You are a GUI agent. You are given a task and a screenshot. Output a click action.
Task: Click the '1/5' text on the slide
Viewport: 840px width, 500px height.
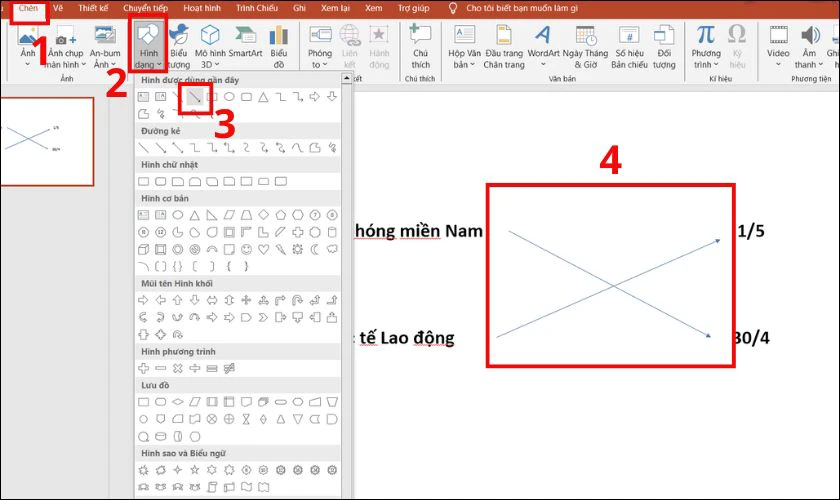pyautogui.click(x=751, y=231)
